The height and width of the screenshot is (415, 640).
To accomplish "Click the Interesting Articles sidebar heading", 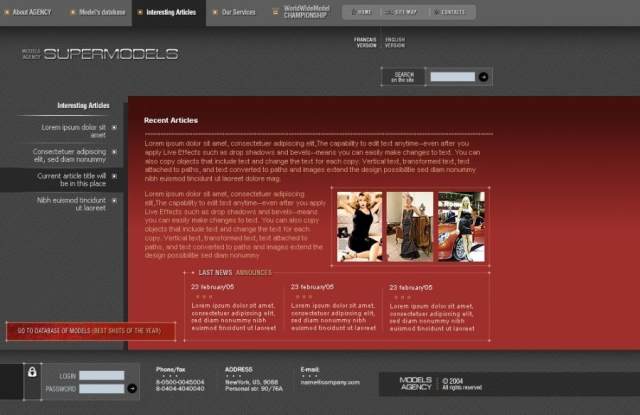I will (83, 106).
